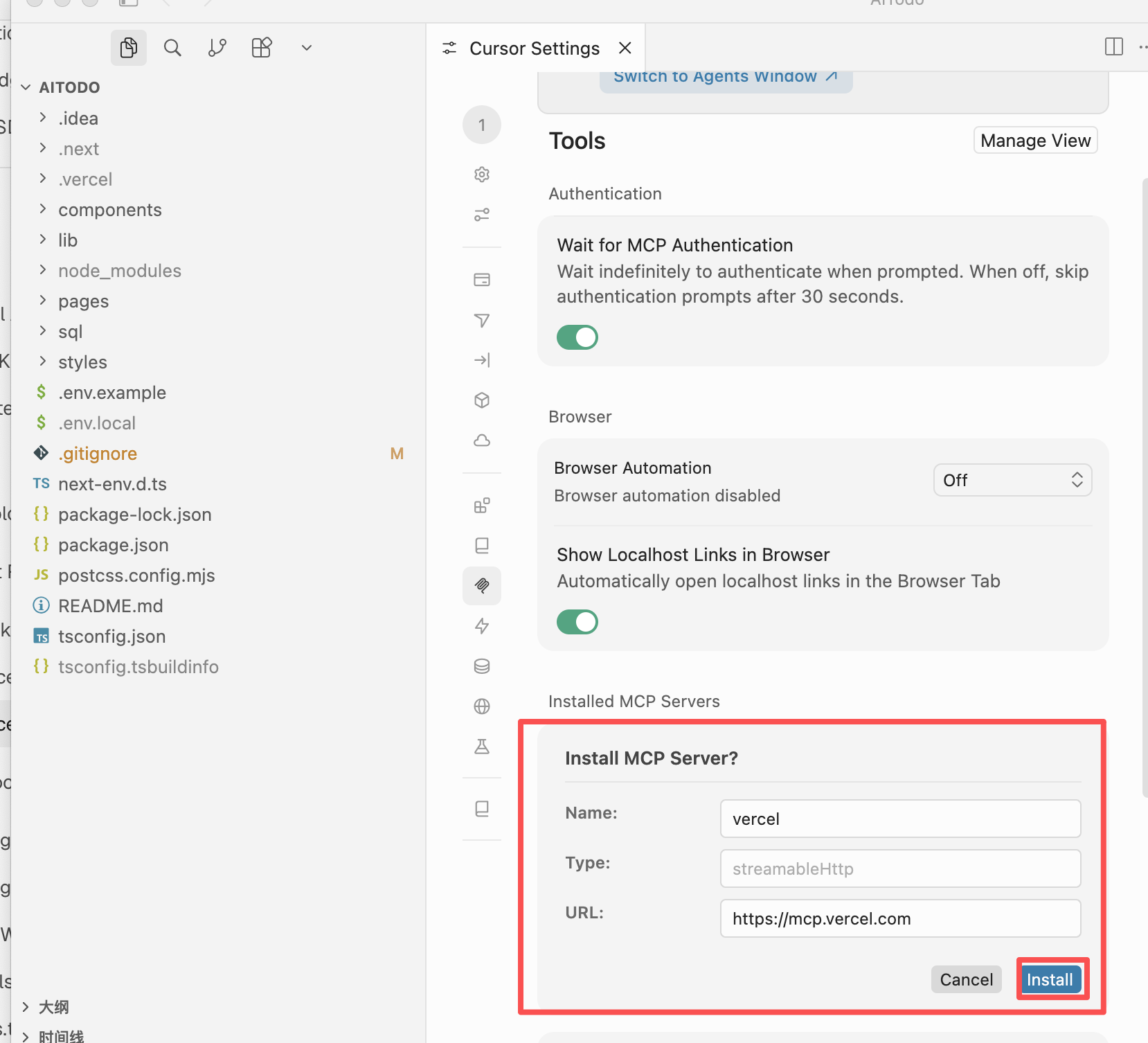1148x1043 pixels.
Task: Select the highlighted Tools icon in settings sidebar
Action: (x=482, y=586)
